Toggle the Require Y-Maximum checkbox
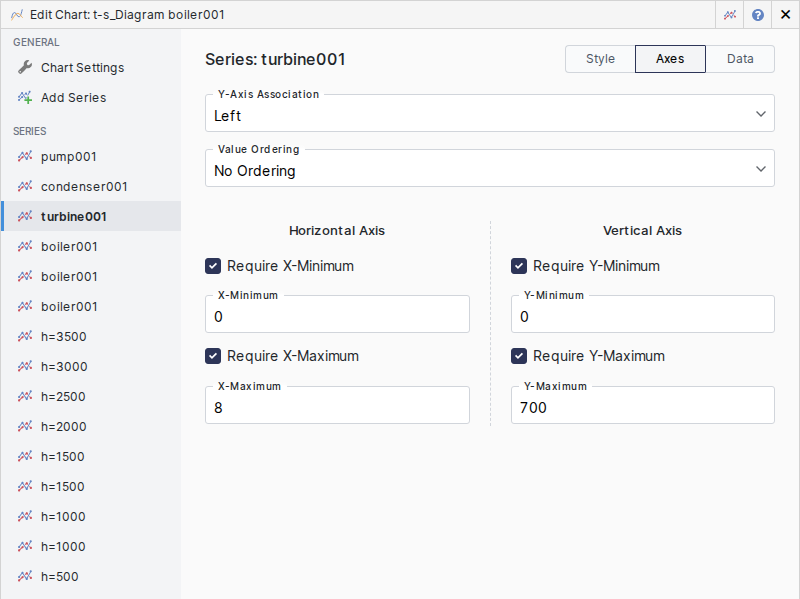 [x=519, y=356]
